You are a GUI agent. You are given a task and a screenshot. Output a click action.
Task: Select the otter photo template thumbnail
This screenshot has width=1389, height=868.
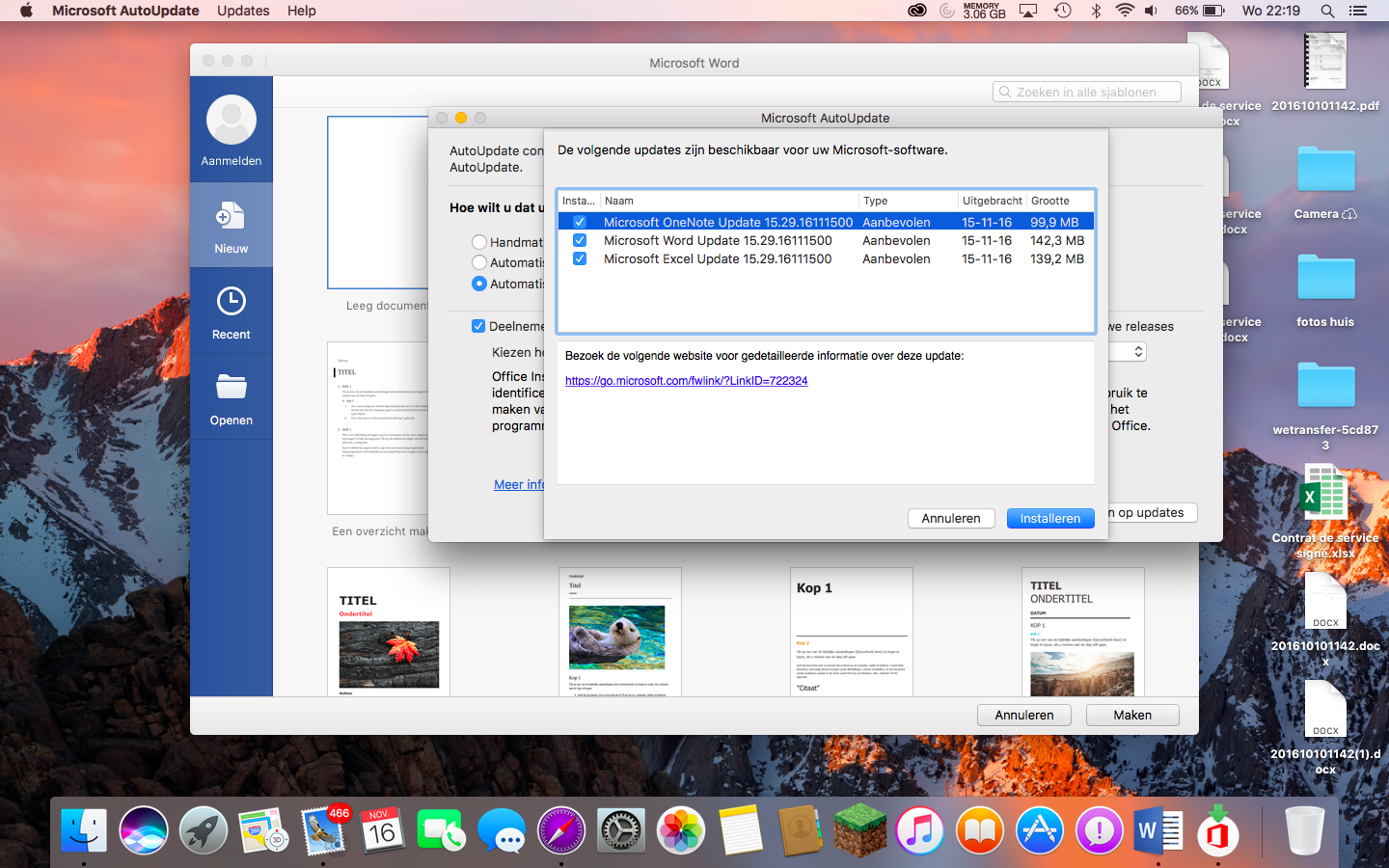620,632
